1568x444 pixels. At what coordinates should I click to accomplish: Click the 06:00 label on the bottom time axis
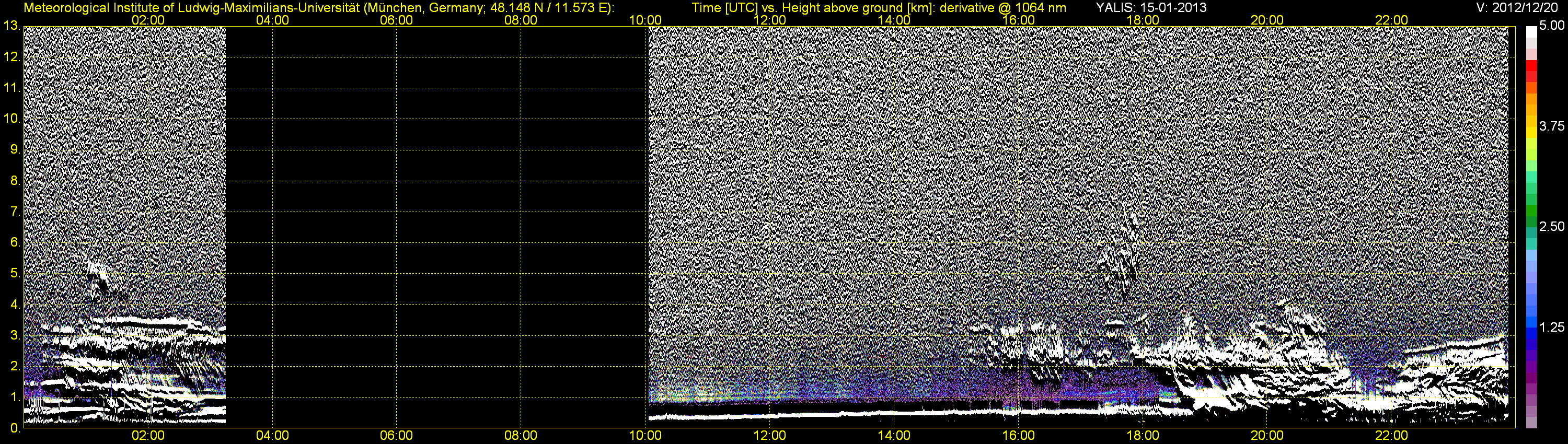click(396, 436)
